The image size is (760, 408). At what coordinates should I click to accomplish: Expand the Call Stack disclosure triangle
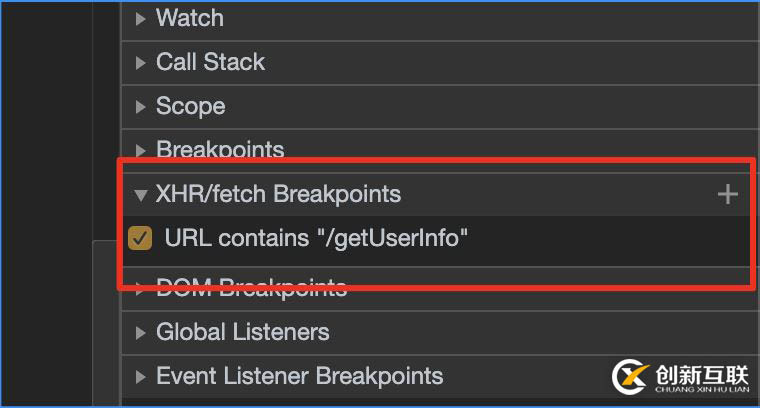click(140, 62)
